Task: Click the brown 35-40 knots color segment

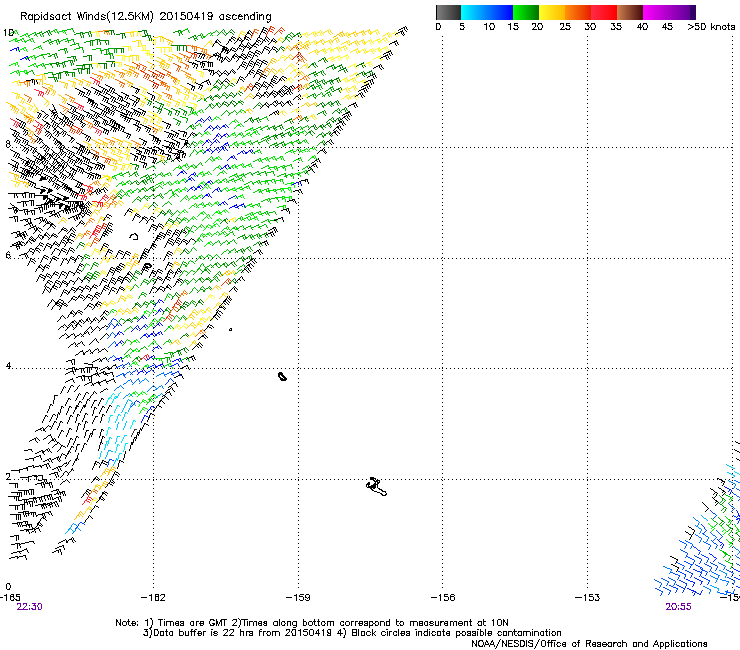Action: (630, 12)
